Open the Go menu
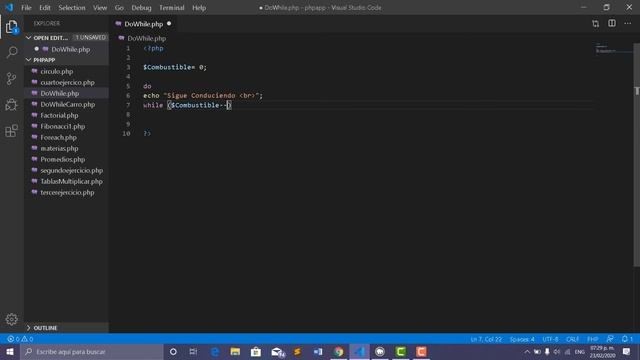 [119, 8]
